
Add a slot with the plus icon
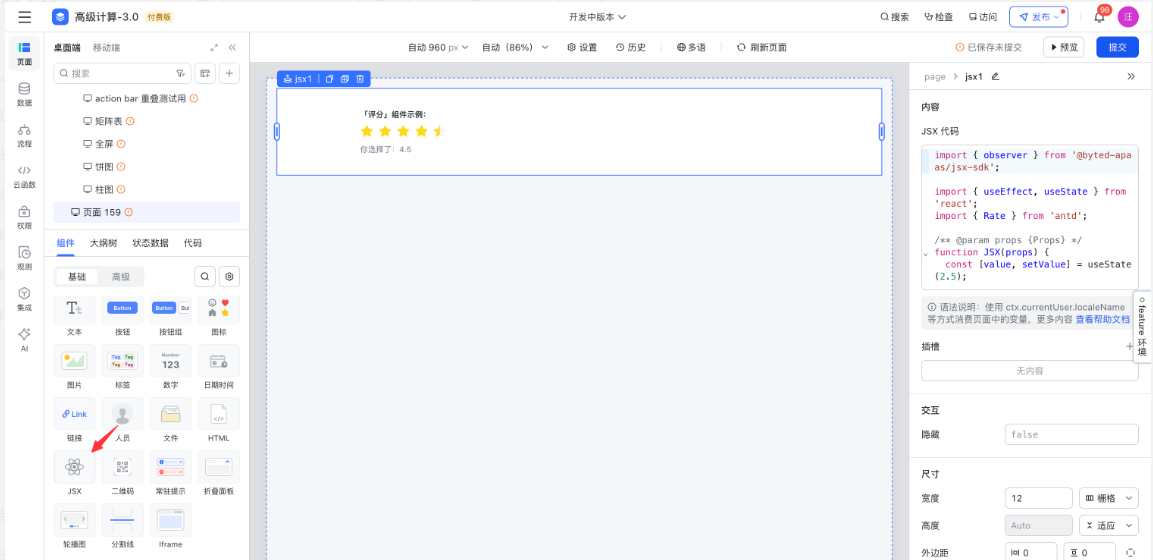1129,346
